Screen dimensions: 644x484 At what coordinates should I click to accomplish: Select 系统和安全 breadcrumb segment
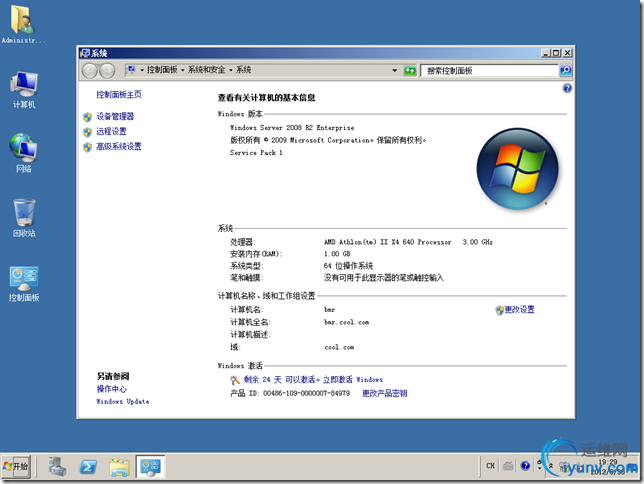tap(207, 70)
